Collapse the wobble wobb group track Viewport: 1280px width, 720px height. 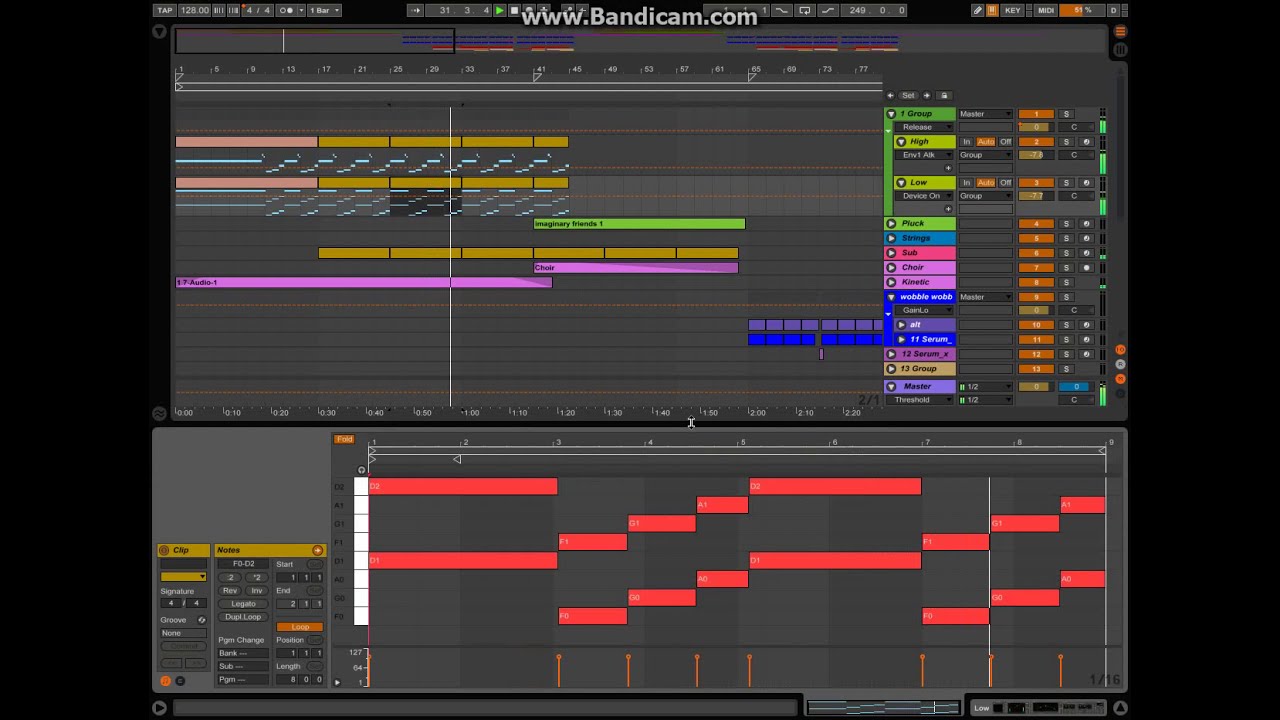(891, 297)
